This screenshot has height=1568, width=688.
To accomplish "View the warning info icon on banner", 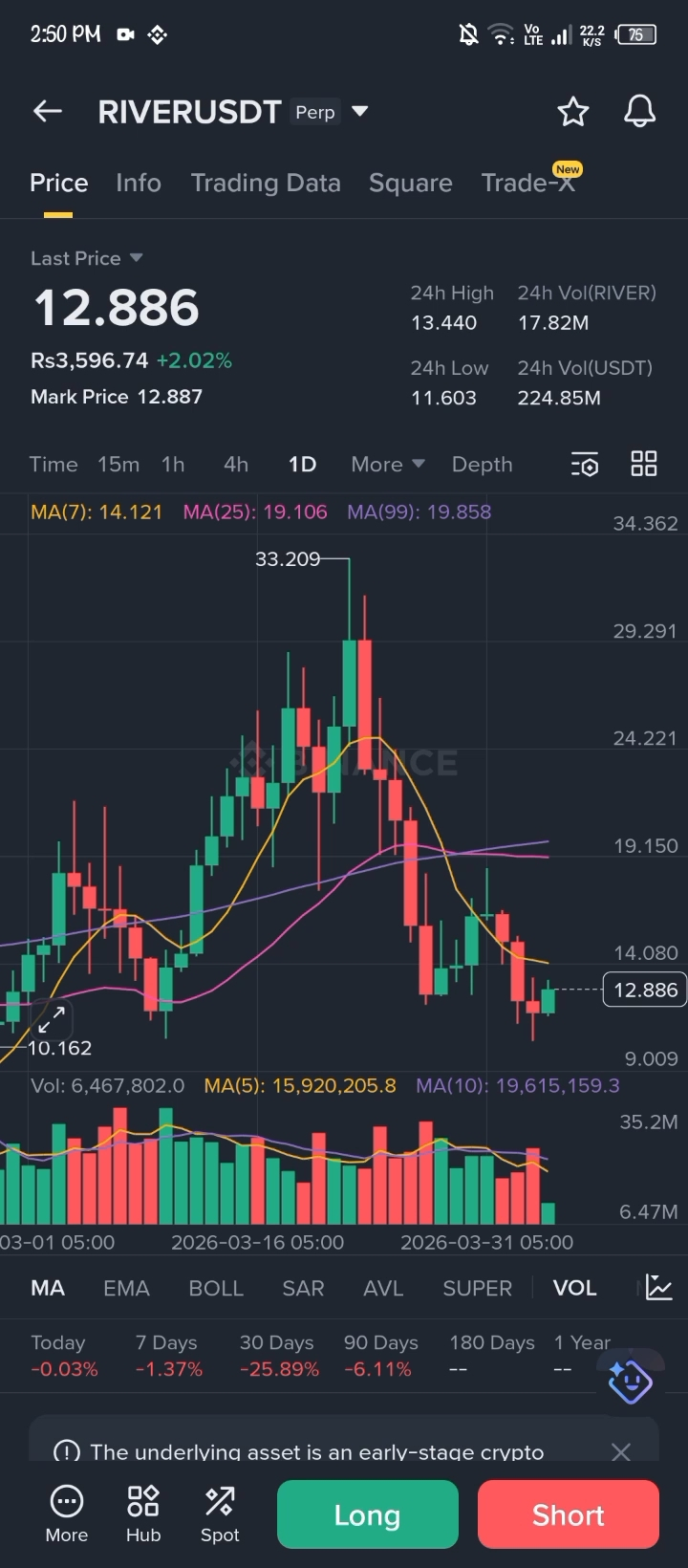I will tap(67, 1452).
